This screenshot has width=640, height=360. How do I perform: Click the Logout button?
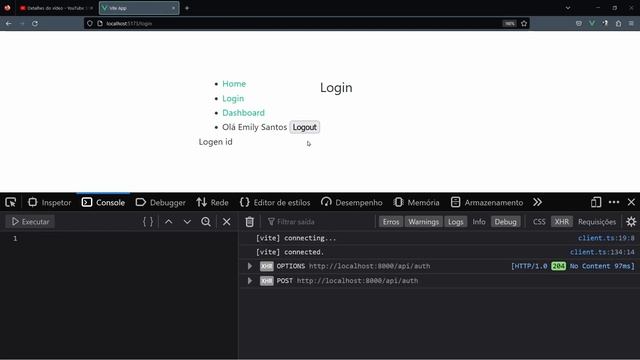[x=304, y=127]
